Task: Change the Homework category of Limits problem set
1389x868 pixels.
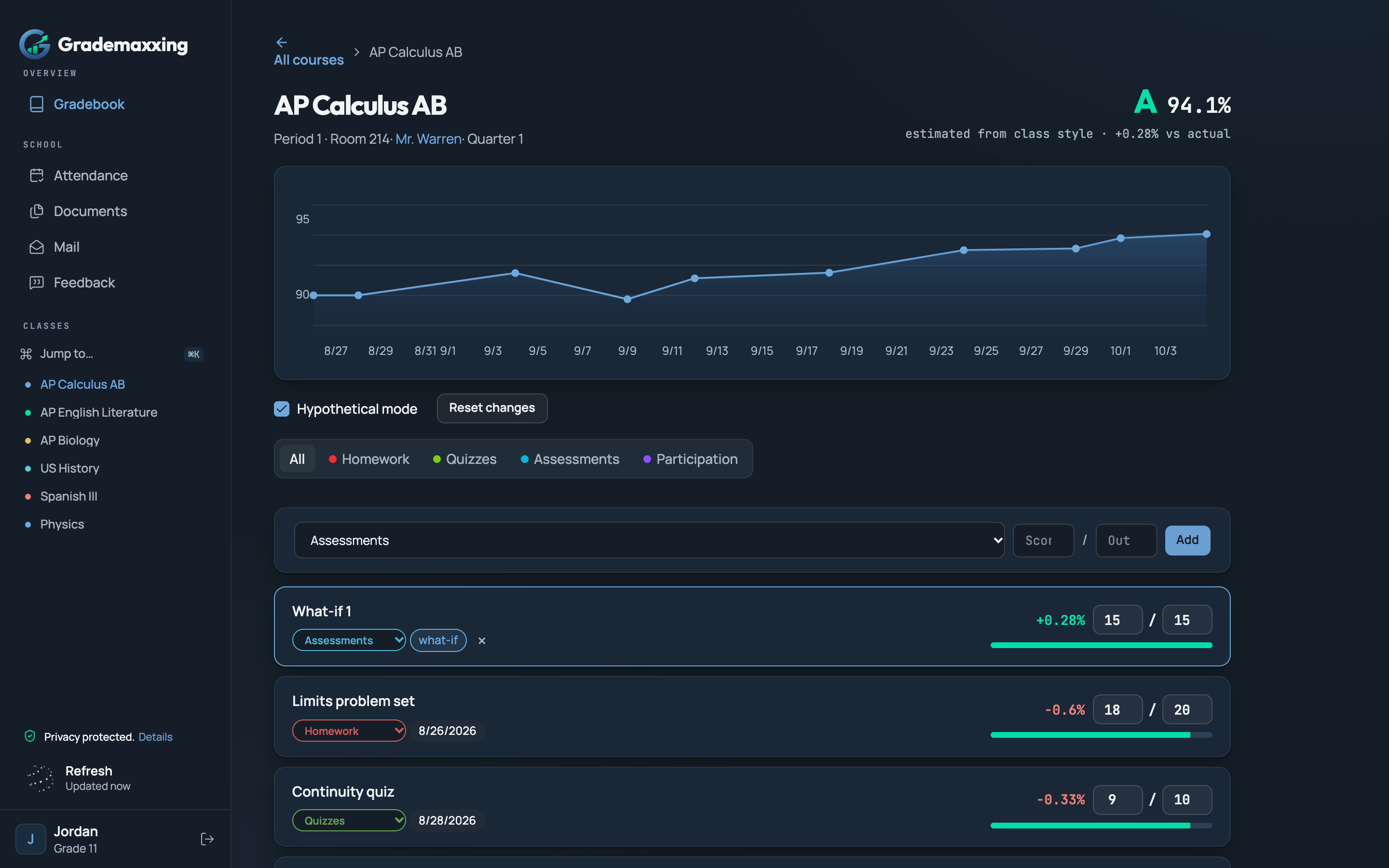Action: pos(349,731)
